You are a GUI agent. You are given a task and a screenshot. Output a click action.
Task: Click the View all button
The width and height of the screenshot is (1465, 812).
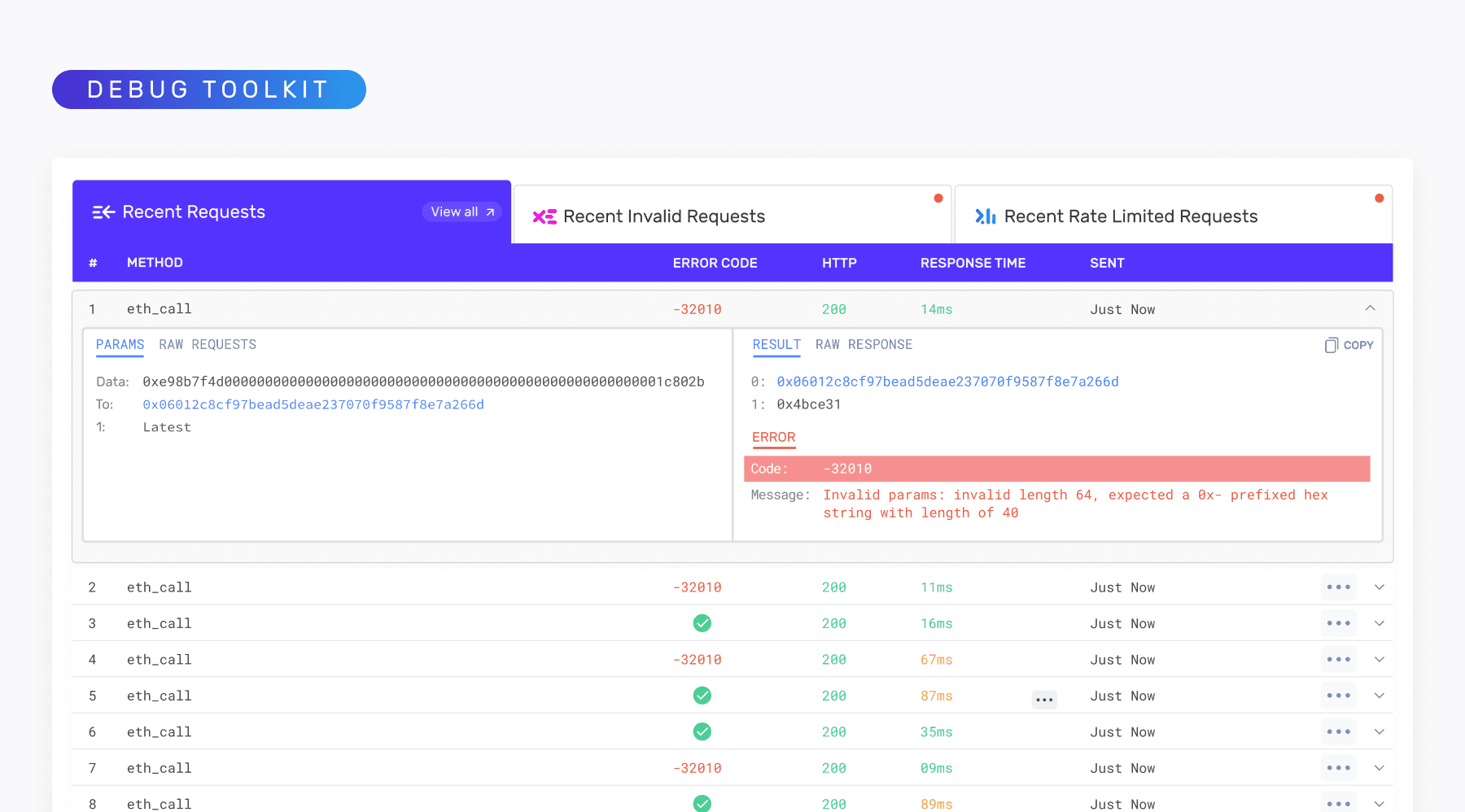[x=461, y=212]
